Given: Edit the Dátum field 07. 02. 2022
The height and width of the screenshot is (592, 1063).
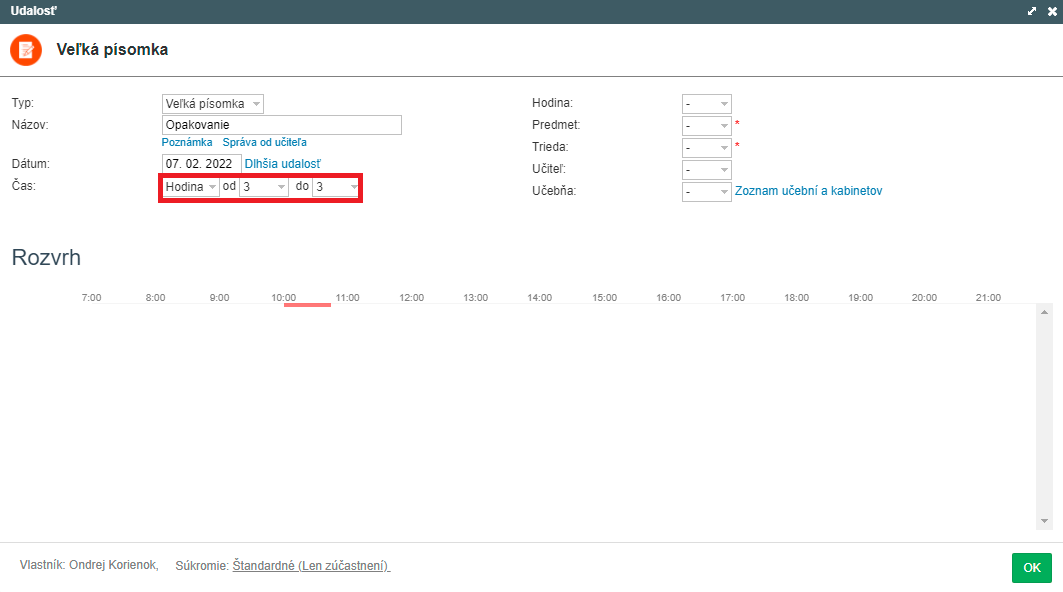Looking at the screenshot, I should pyautogui.click(x=201, y=164).
